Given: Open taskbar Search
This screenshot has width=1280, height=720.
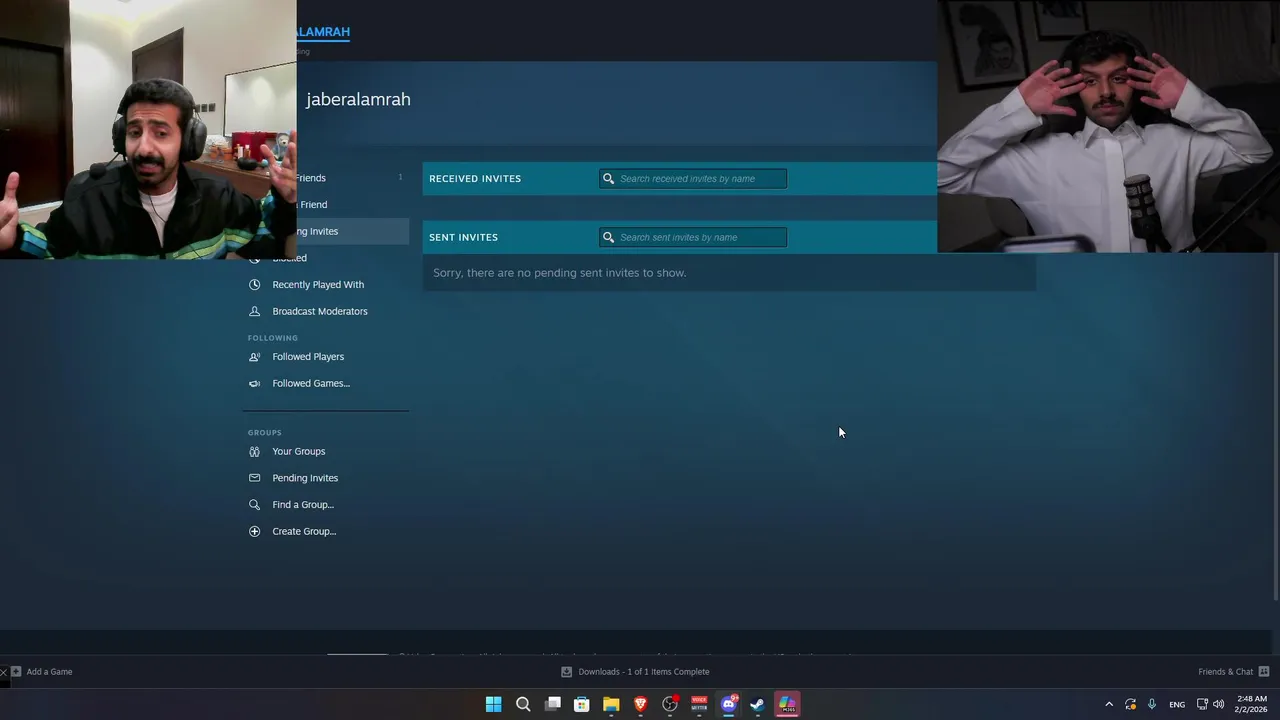Looking at the screenshot, I should pos(523,704).
